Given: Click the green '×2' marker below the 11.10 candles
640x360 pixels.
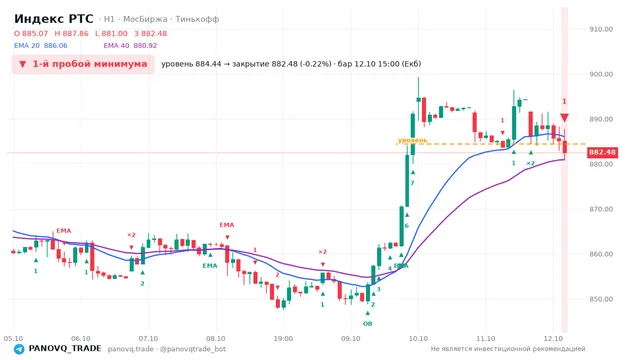Looking at the screenshot, I should point(530,163).
